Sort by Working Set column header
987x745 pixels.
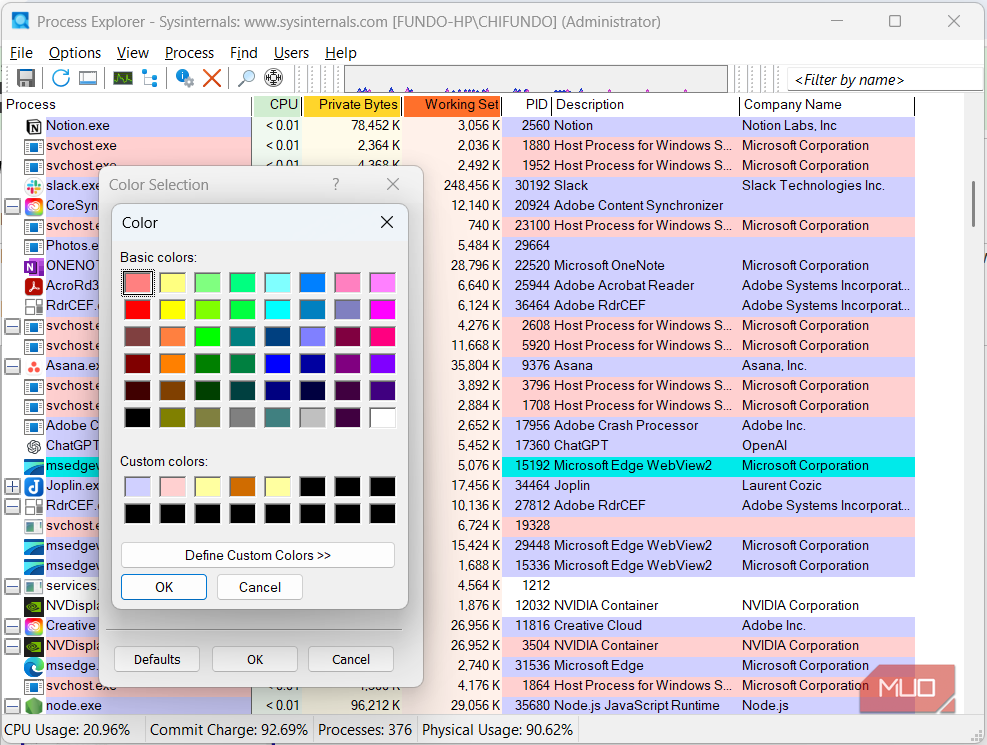click(452, 105)
